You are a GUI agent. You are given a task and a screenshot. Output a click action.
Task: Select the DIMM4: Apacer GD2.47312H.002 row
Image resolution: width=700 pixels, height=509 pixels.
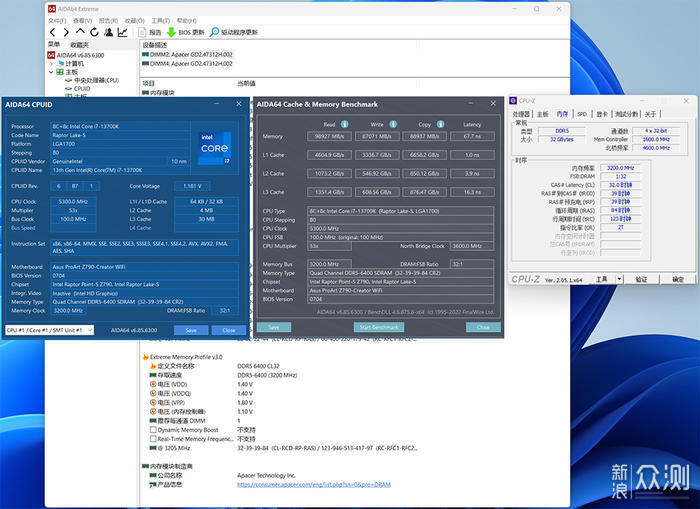[x=188, y=64]
